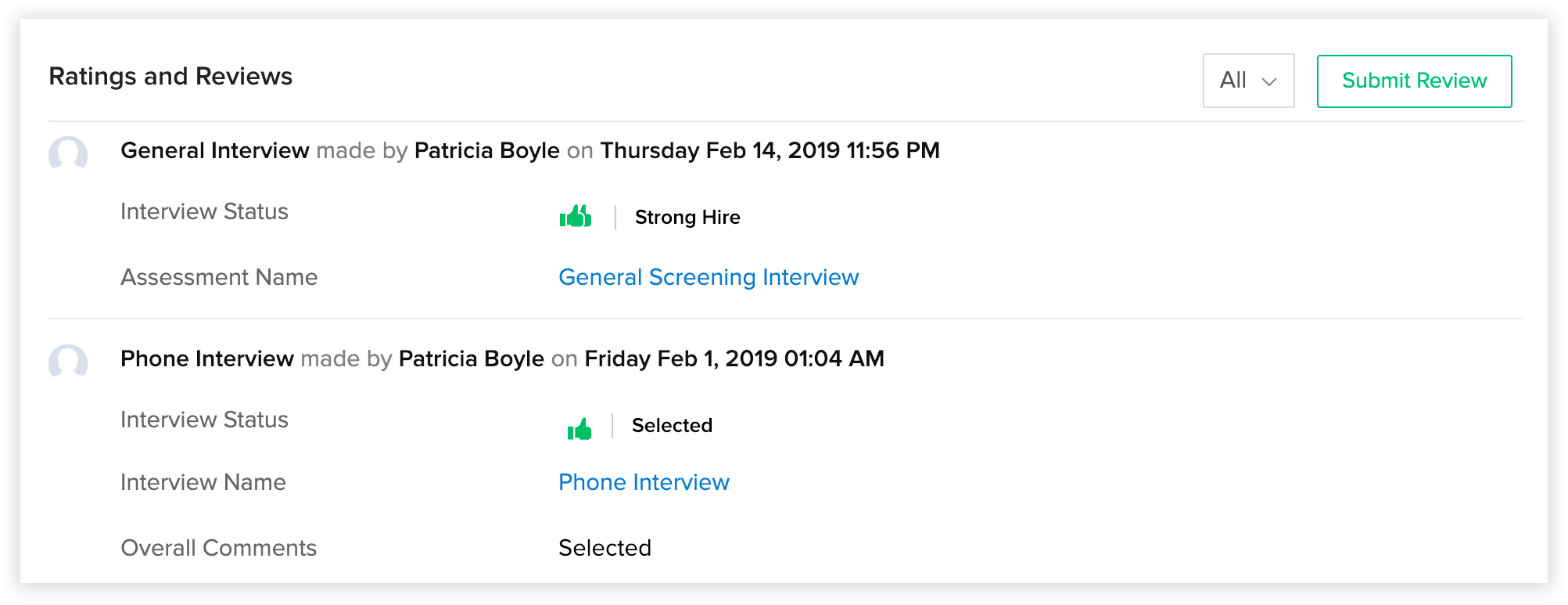Click the single thumbs-up Selected icon
The image size is (1568, 605).
pyautogui.click(x=579, y=428)
